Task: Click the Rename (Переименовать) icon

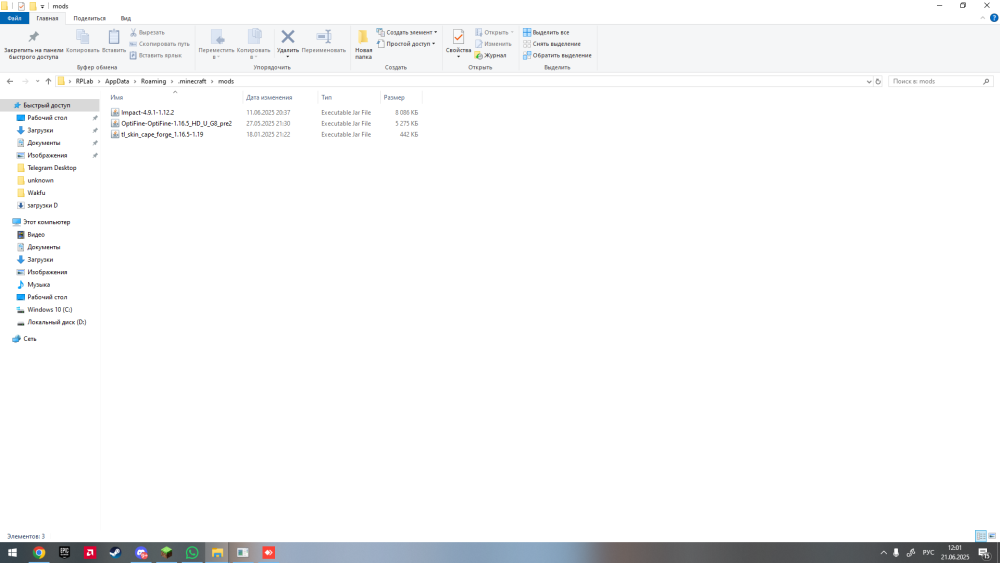Action: (x=324, y=37)
